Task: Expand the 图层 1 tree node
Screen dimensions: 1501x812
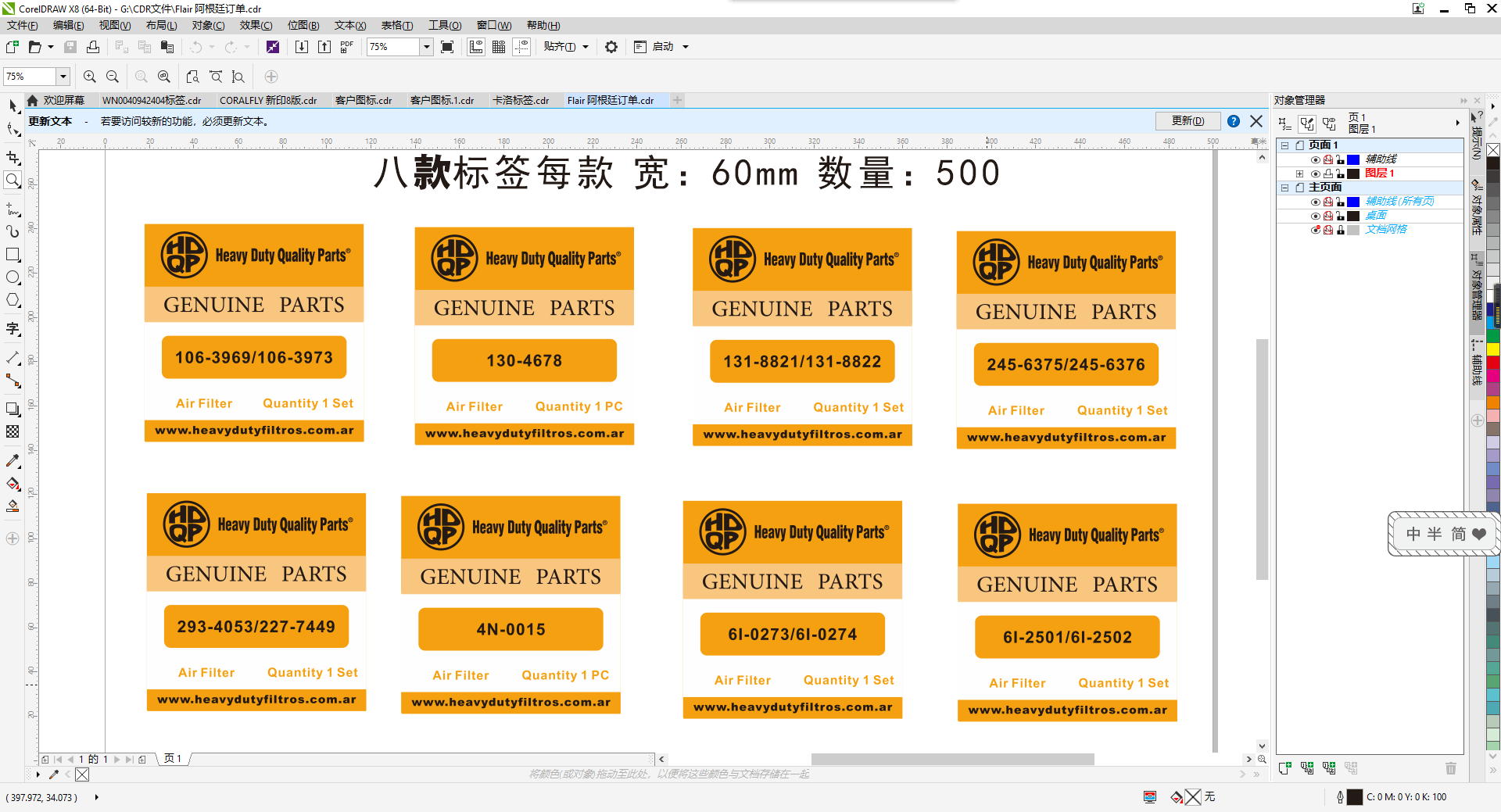Action: tap(1299, 173)
